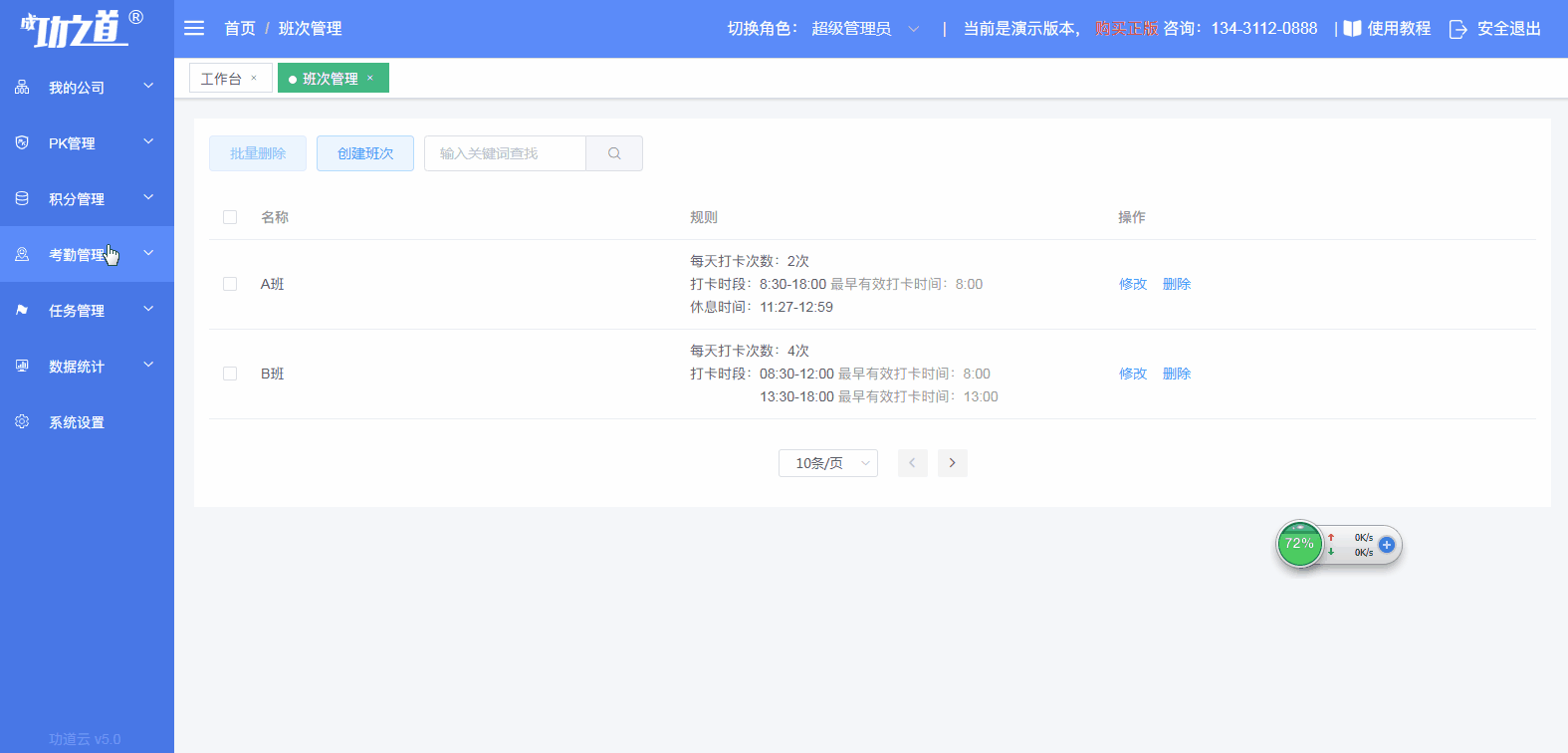Click the 功之道 logo

point(82,29)
